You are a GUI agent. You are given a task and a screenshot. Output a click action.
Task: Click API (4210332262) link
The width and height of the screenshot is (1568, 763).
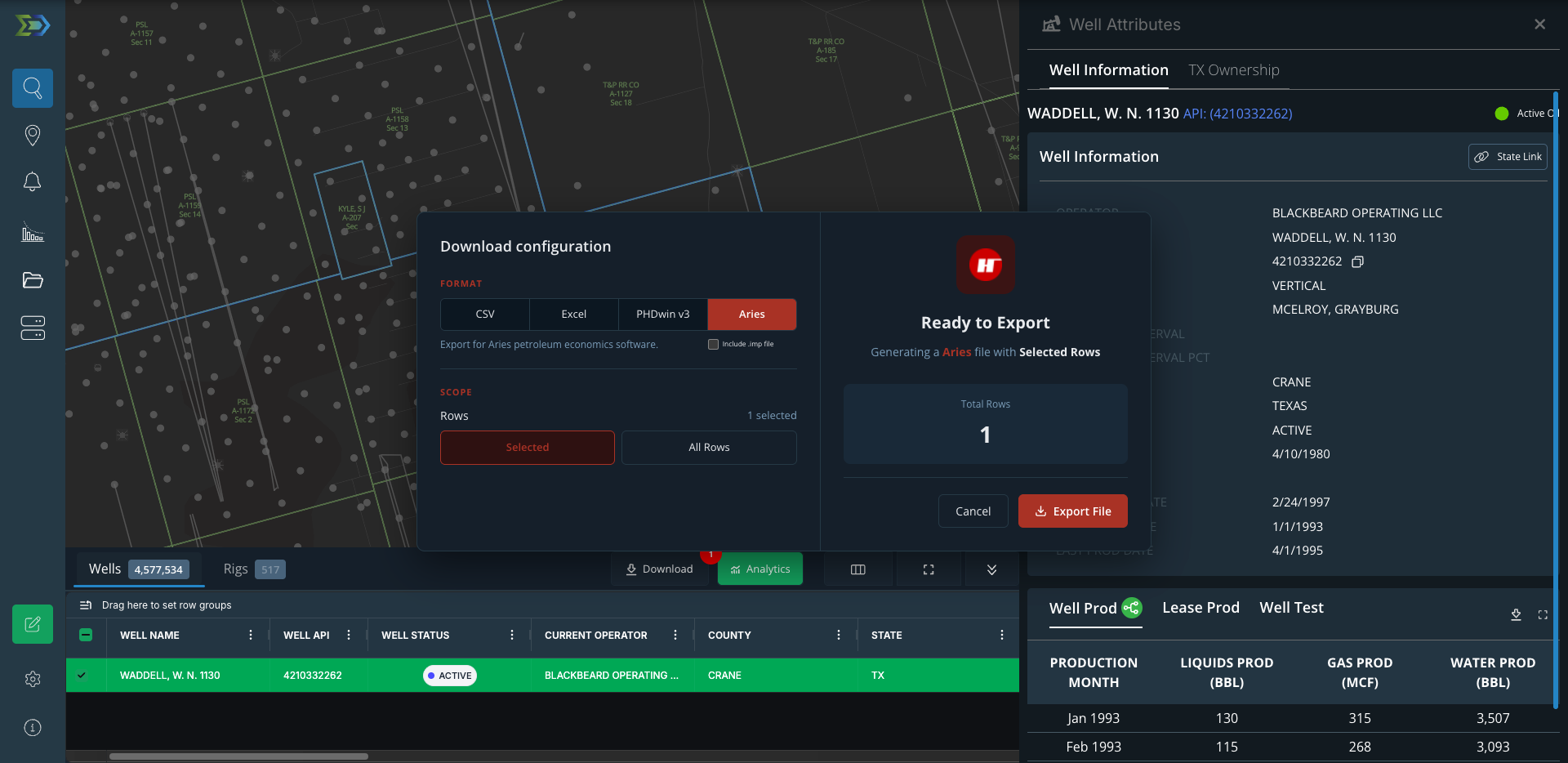coord(1238,114)
